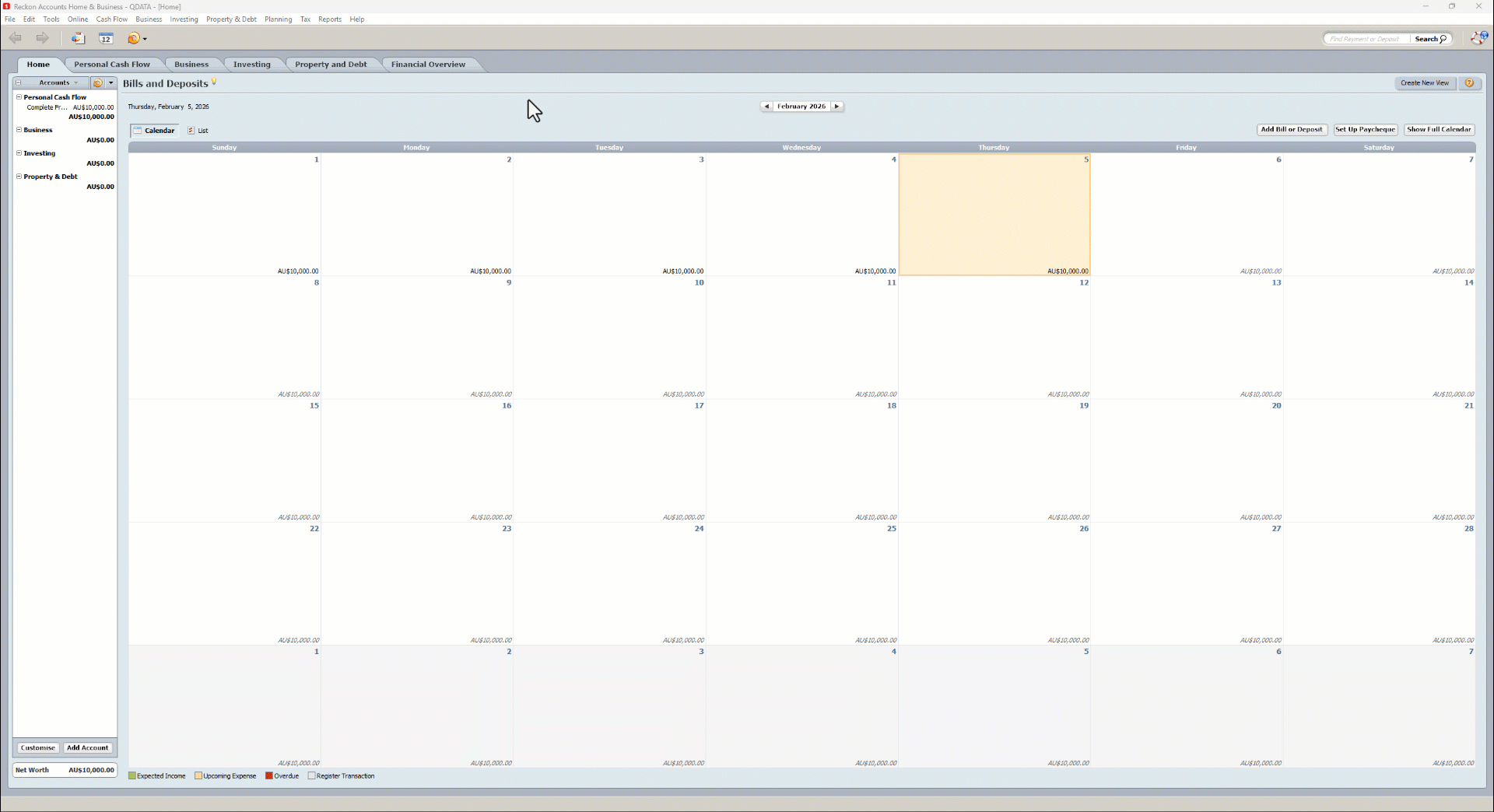Switch to the Financial Overview tab
Screen dimensions: 1494x812
428,65
